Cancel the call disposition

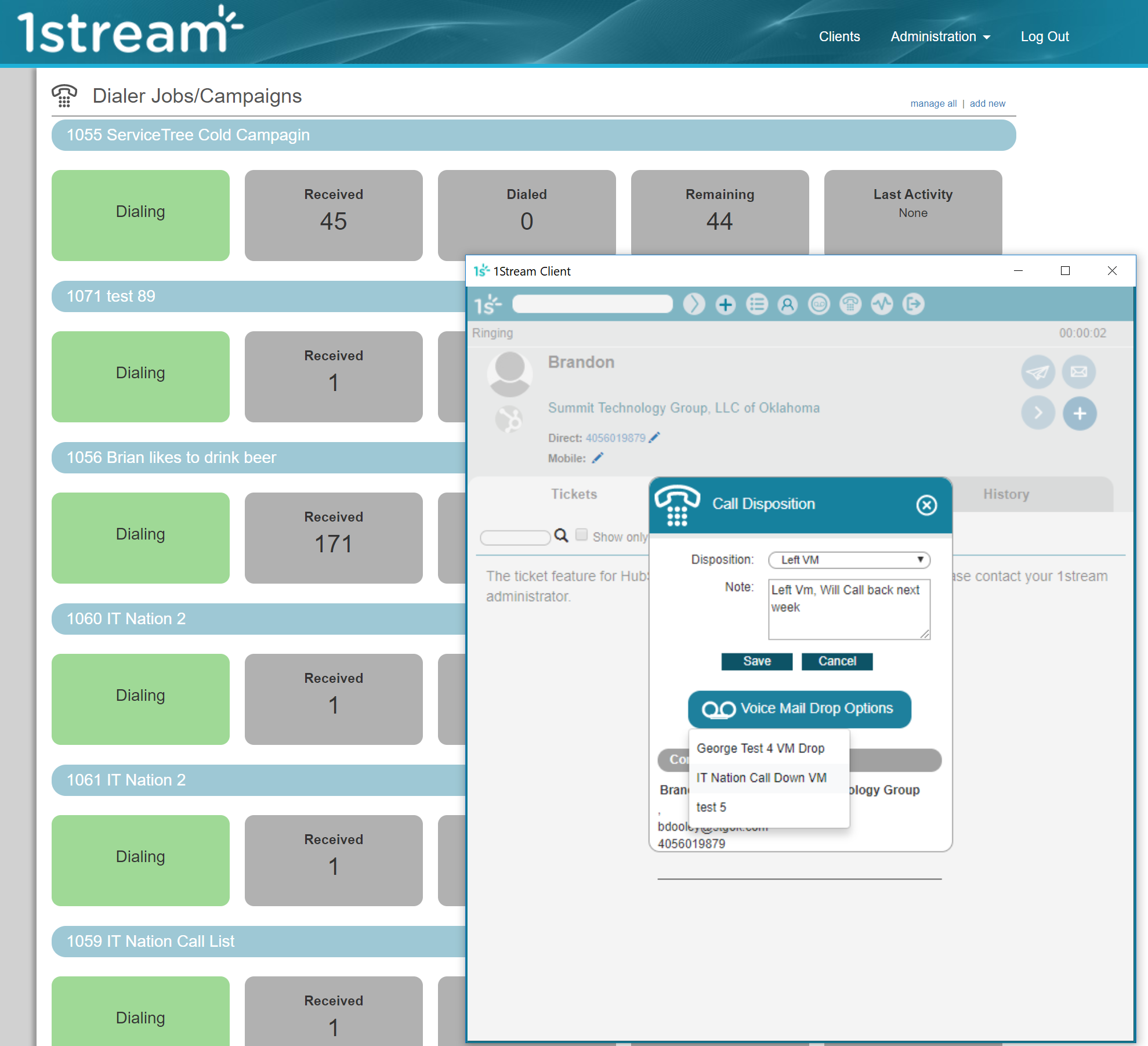tap(837, 661)
